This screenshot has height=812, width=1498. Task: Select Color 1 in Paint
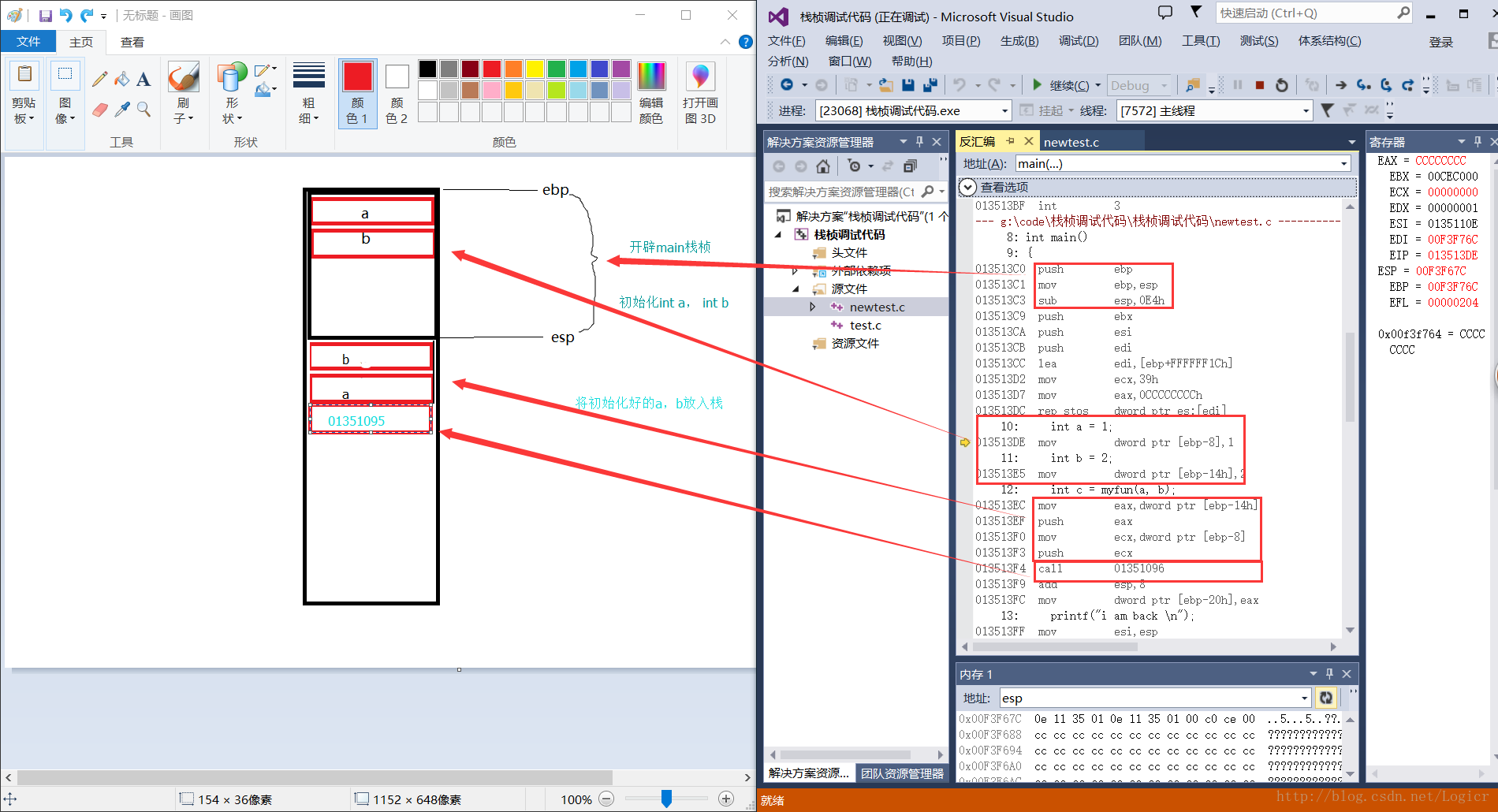click(357, 93)
